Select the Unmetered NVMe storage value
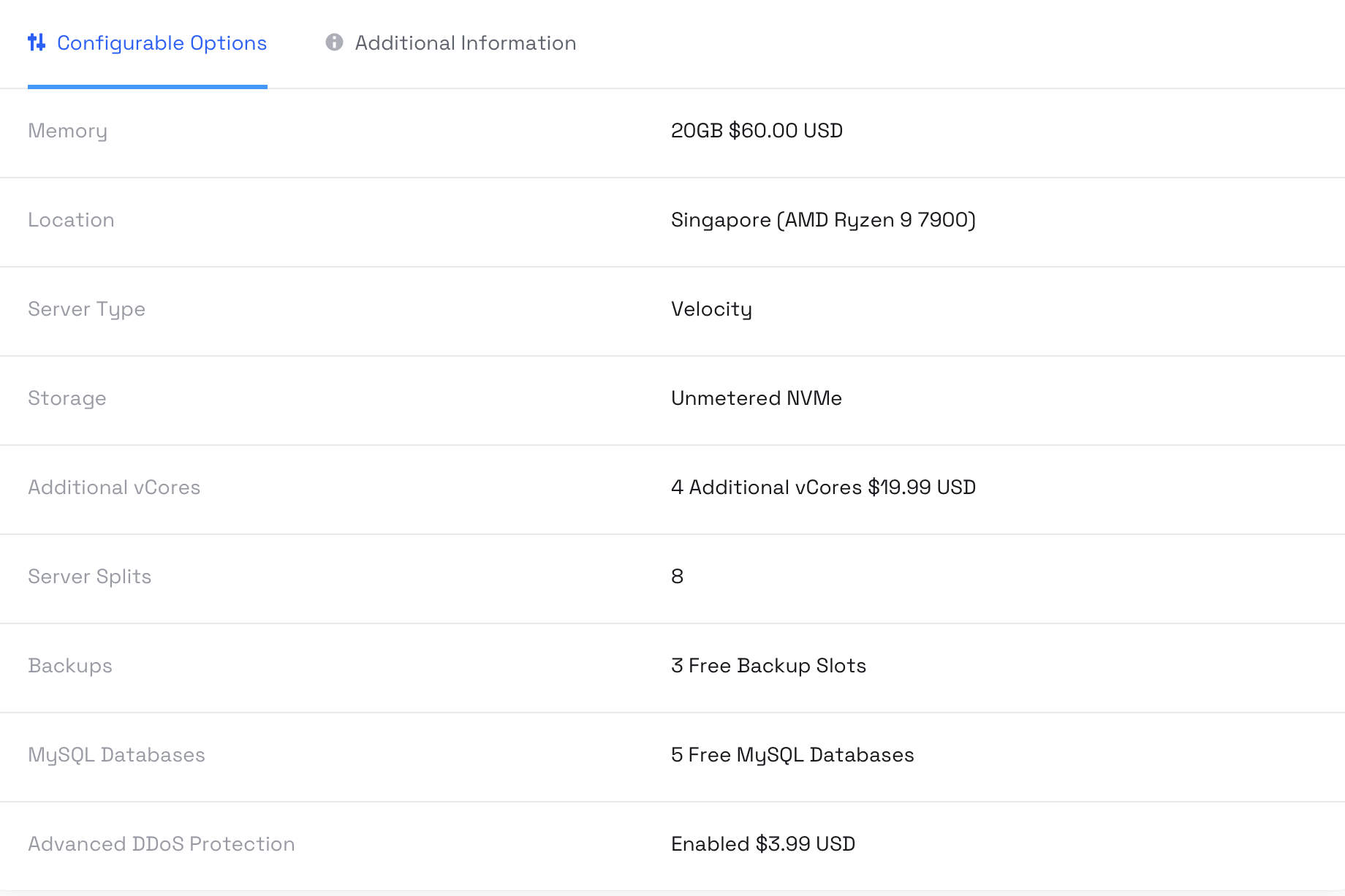The height and width of the screenshot is (896, 1345). pyautogui.click(x=757, y=398)
